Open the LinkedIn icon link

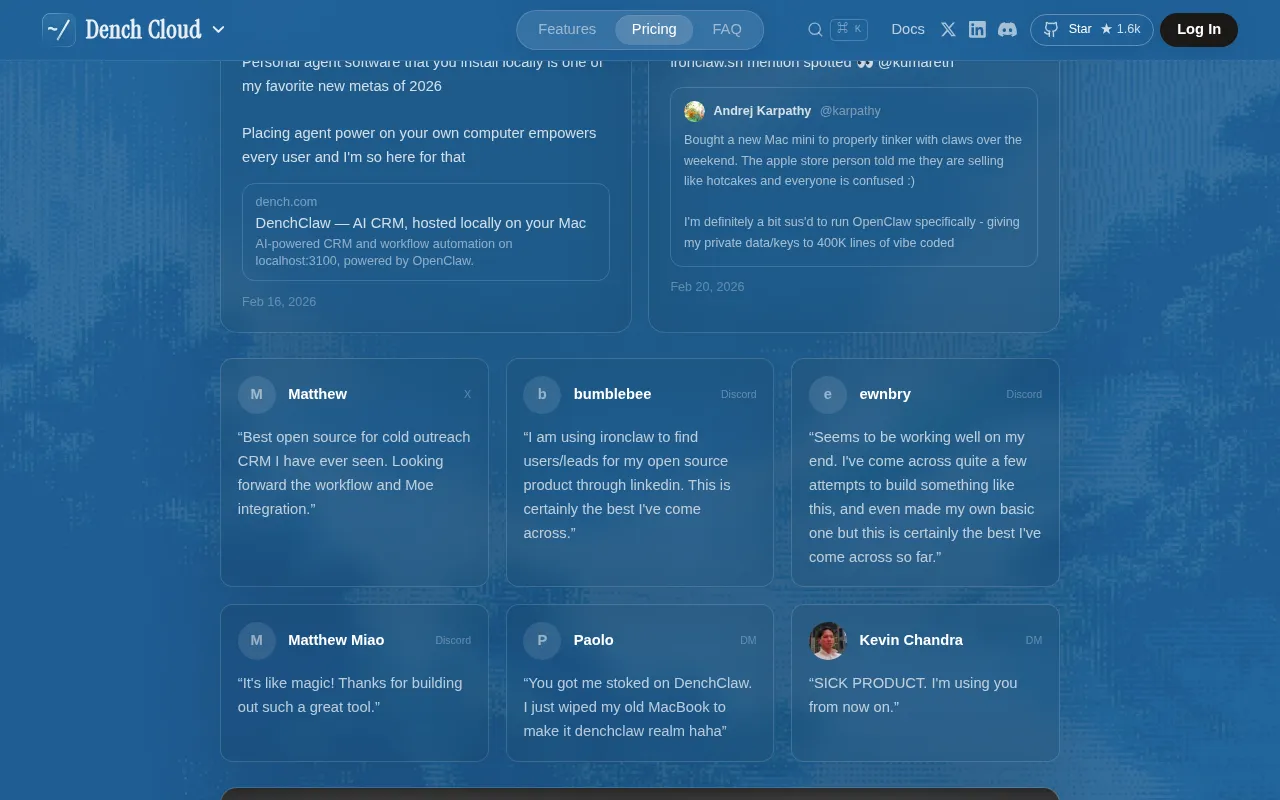pyautogui.click(x=978, y=30)
